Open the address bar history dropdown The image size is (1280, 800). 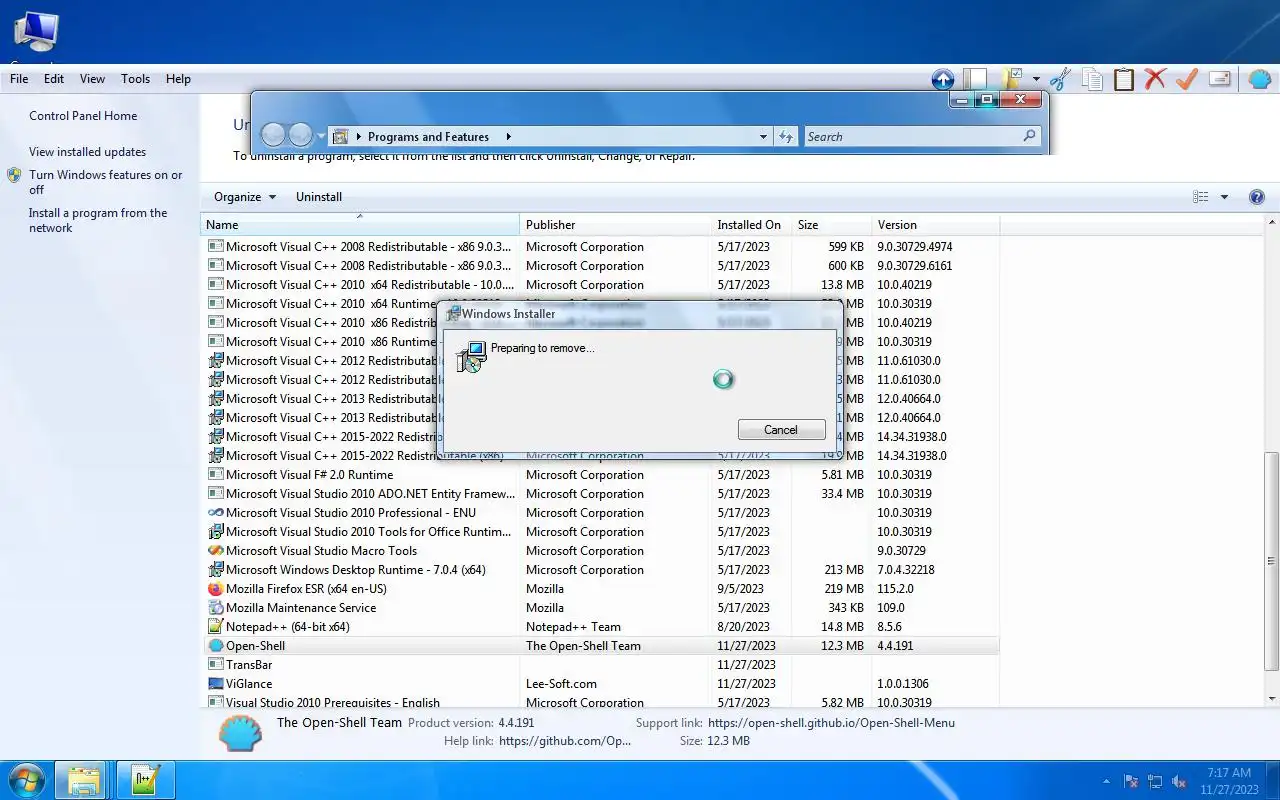tap(763, 137)
